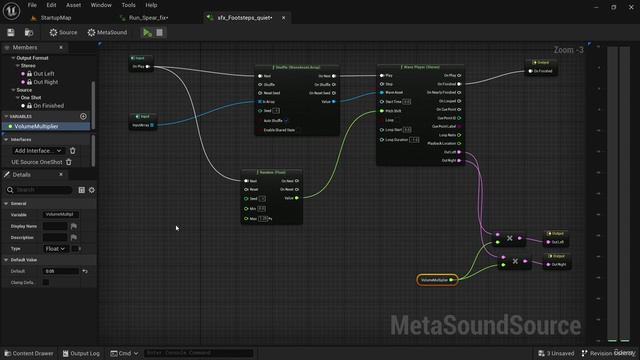Click Wave Player On Finished output pin
Image resolution: width=640 pixels, height=360 pixels.
tap(459, 84)
